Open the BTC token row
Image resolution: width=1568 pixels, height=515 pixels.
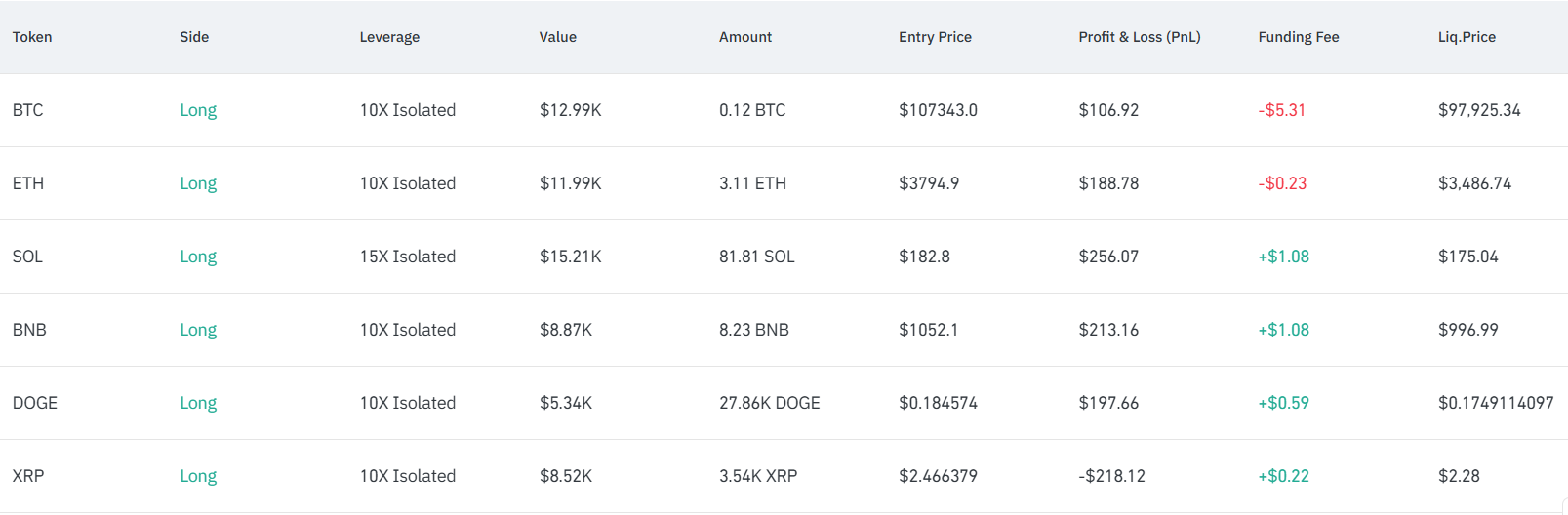[28, 110]
